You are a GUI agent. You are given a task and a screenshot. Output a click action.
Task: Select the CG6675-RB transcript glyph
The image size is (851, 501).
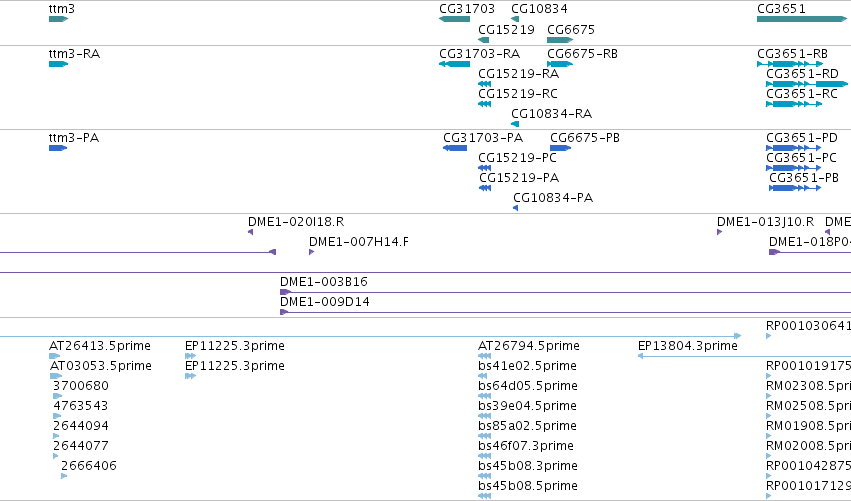(x=560, y=64)
